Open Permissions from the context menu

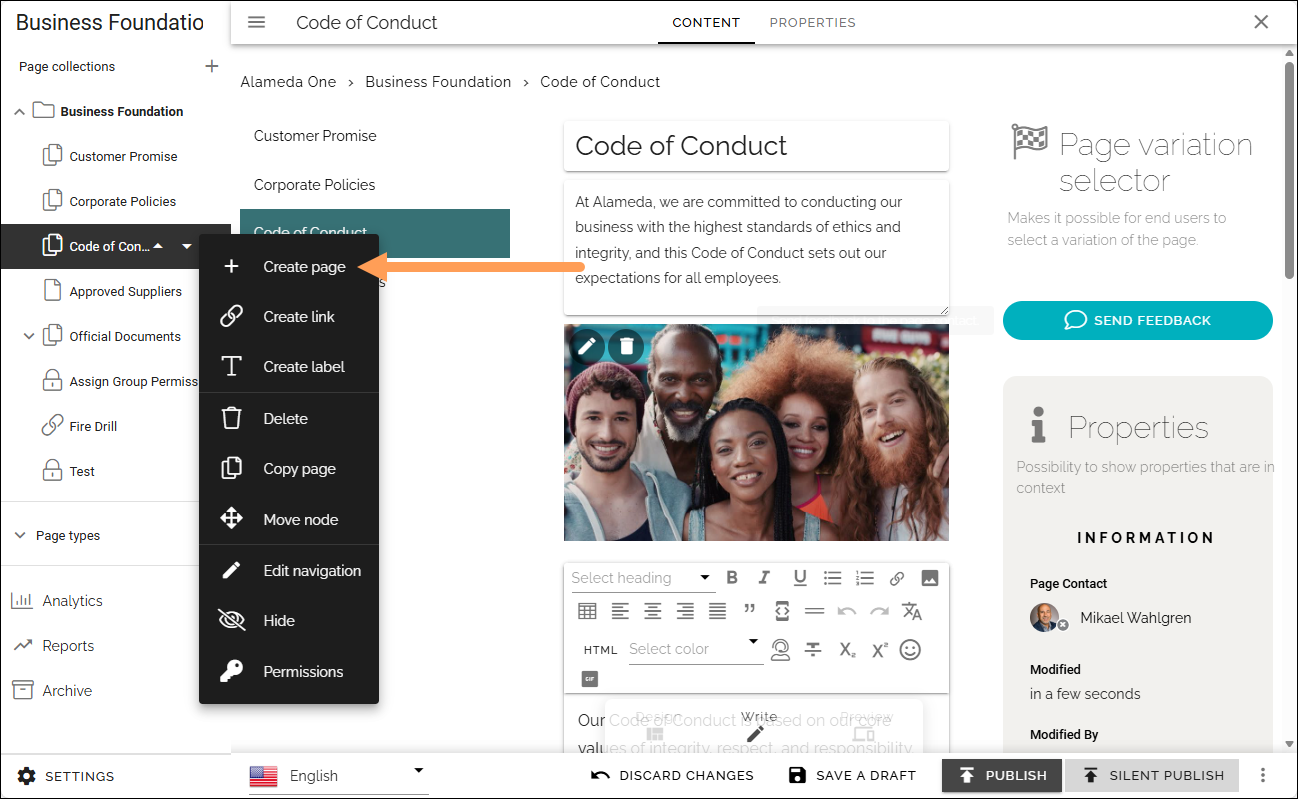[x=289, y=672]
